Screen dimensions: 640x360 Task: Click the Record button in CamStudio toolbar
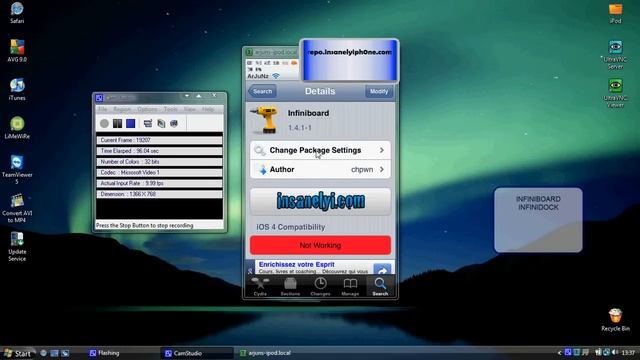(x=104, y=123)
